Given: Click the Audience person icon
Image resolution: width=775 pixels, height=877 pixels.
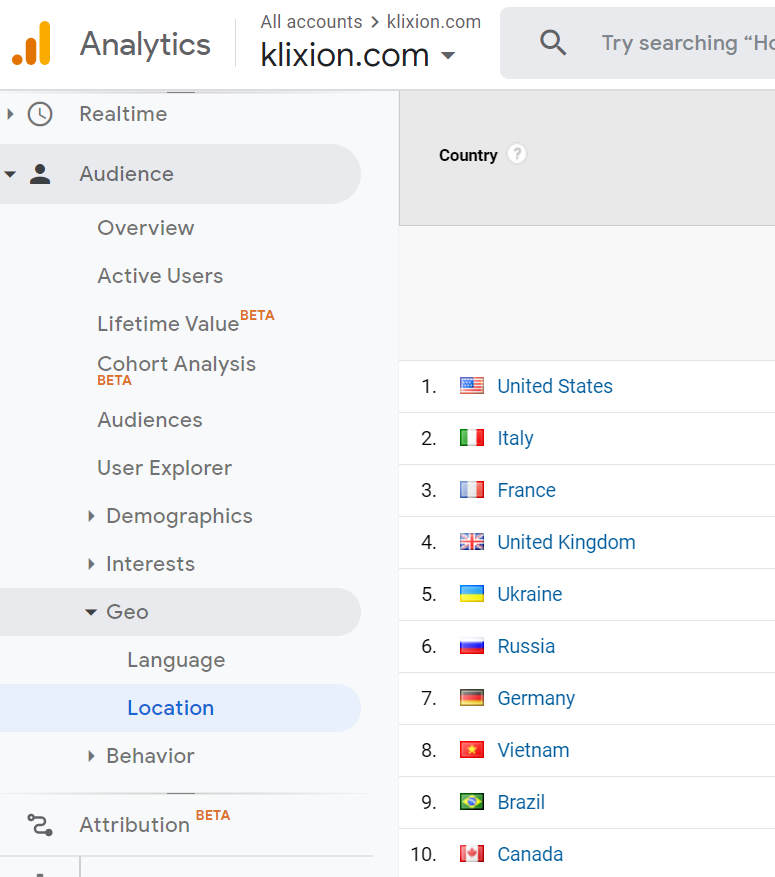Looking at the screenshot, I should click(40, 174).
